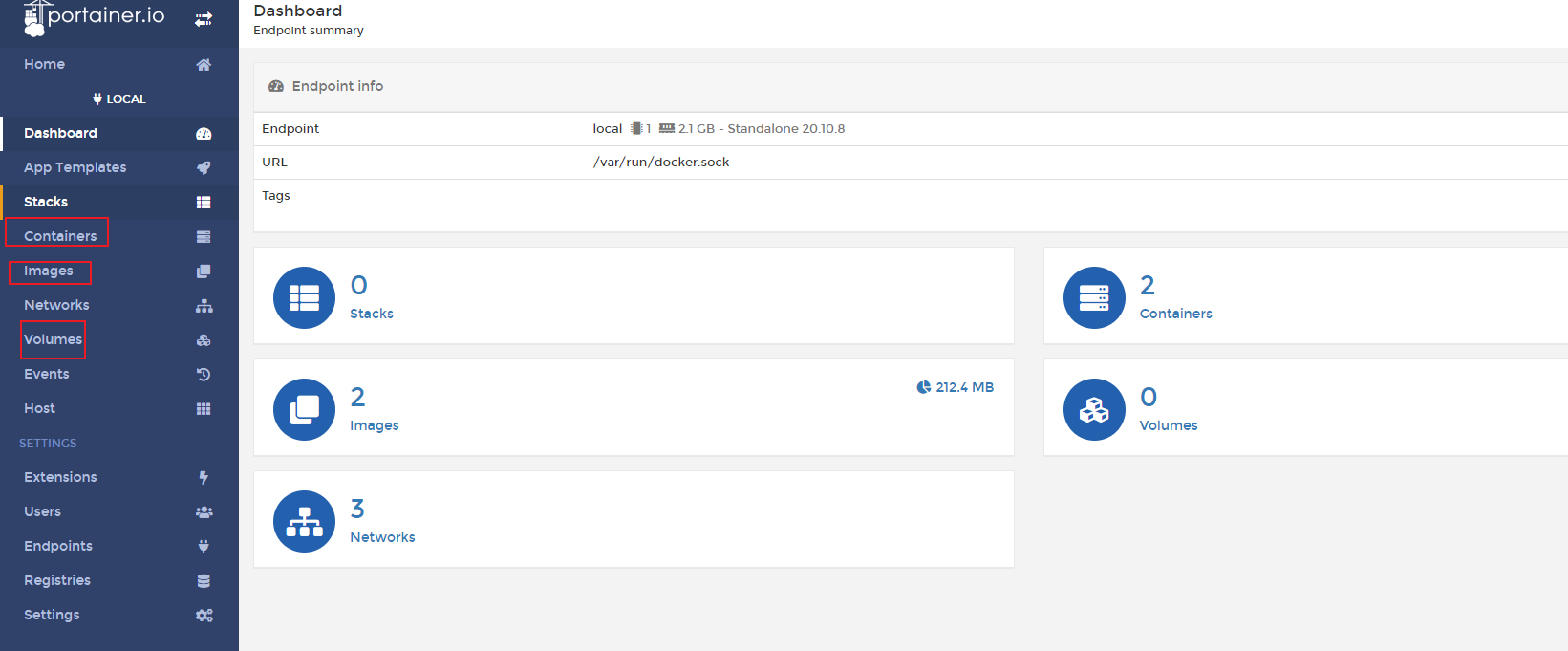This screenshot has width=1568, height=651.
Task: Open Settings in the sidebar
Action: tap(52, 615)
